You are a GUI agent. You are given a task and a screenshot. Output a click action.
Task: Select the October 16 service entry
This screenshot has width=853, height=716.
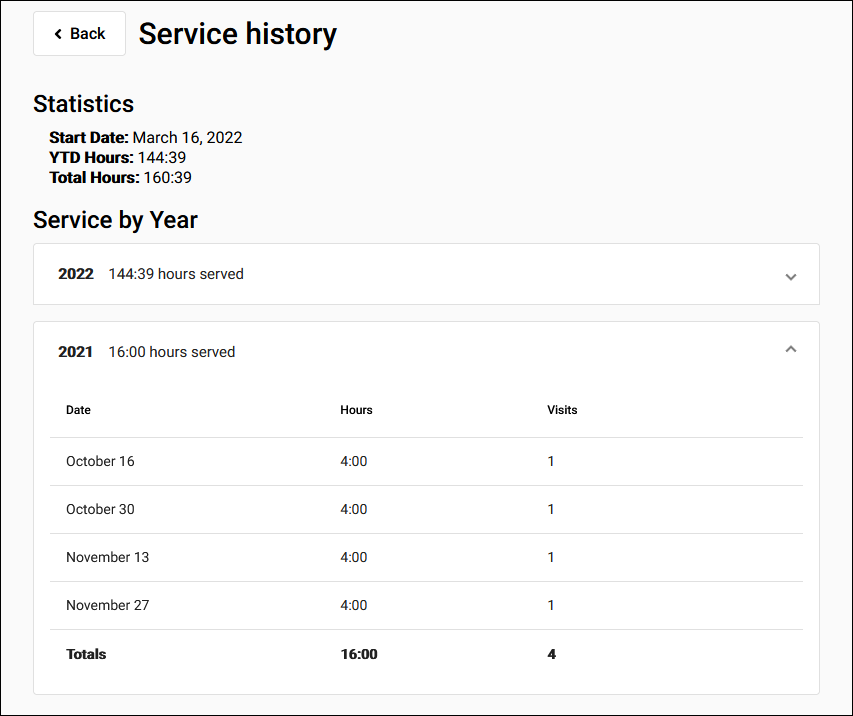click(x=100, y=461)
